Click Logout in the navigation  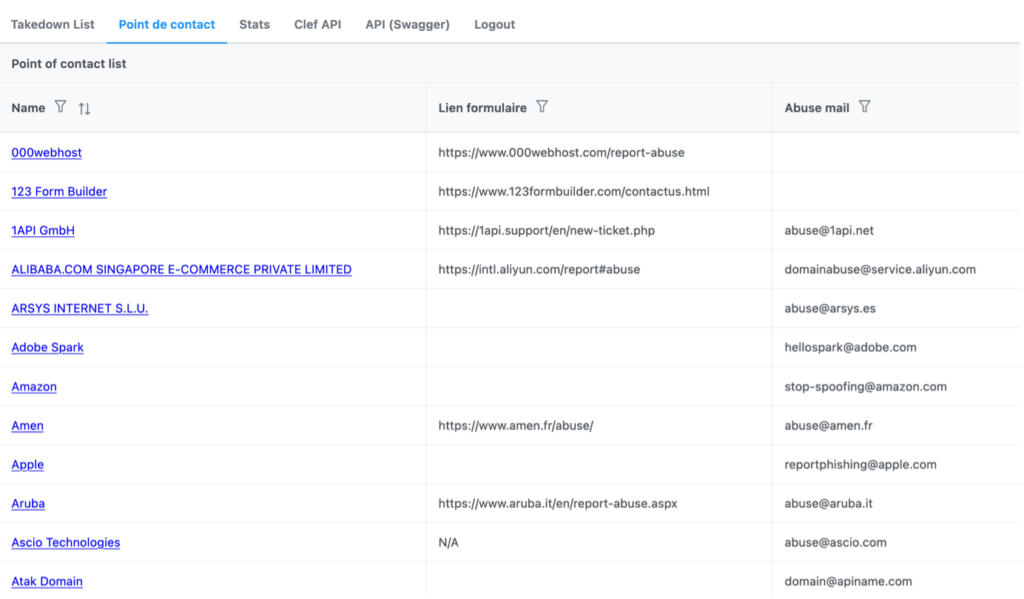[x=494, y=24]
